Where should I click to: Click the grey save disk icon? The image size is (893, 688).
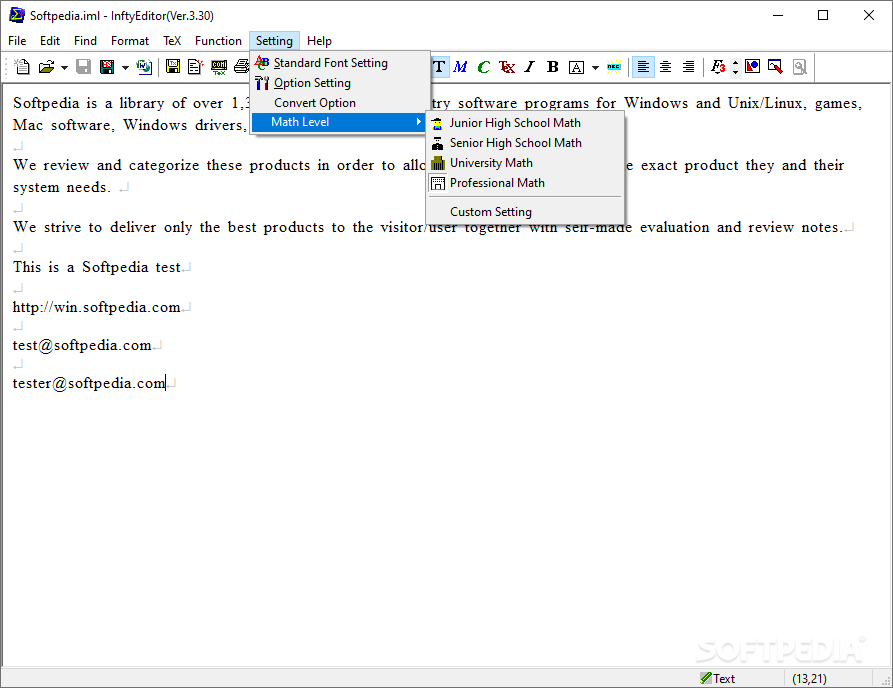(83, 67)
